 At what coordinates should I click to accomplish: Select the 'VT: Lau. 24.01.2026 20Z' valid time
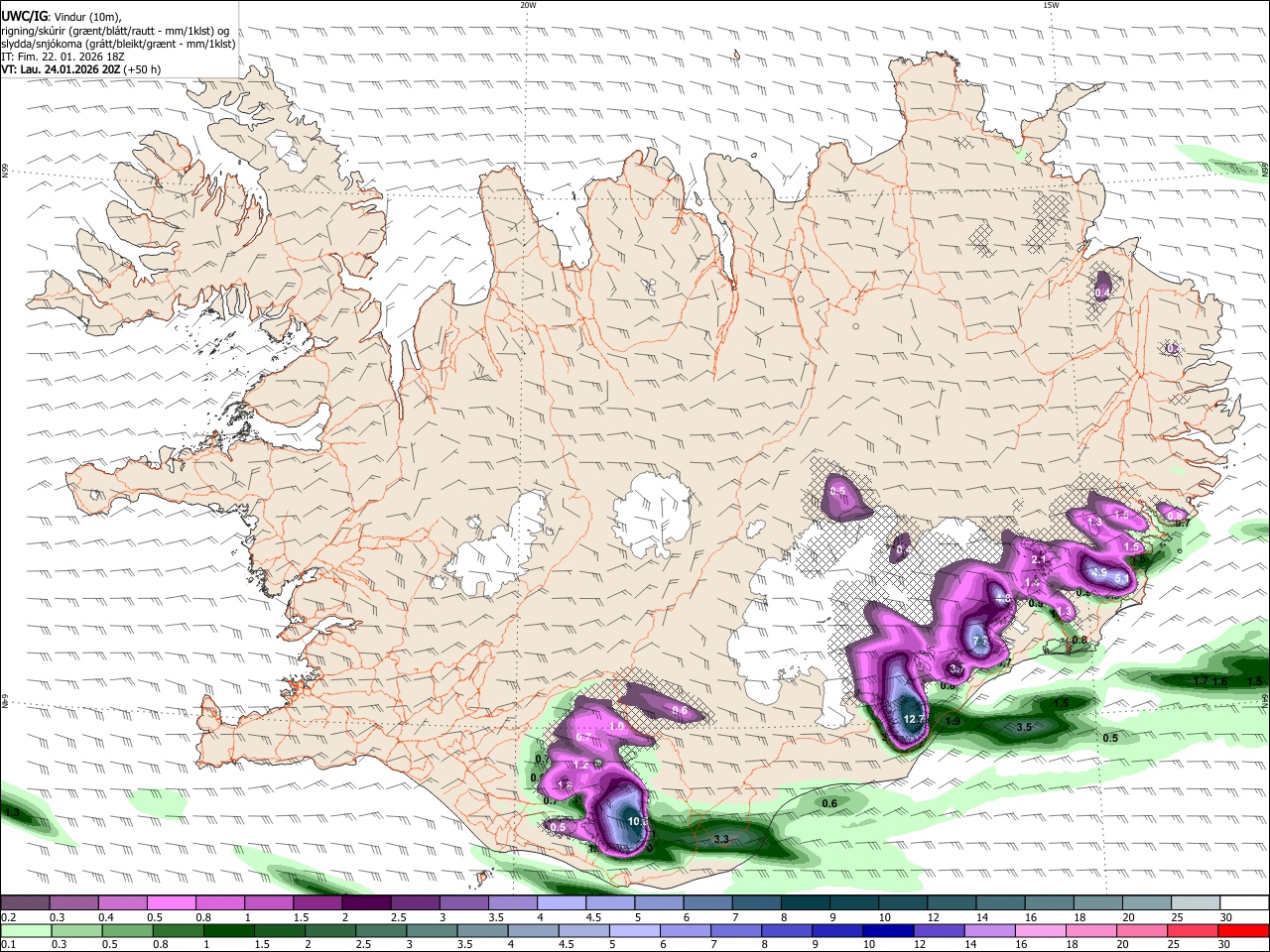62,70
